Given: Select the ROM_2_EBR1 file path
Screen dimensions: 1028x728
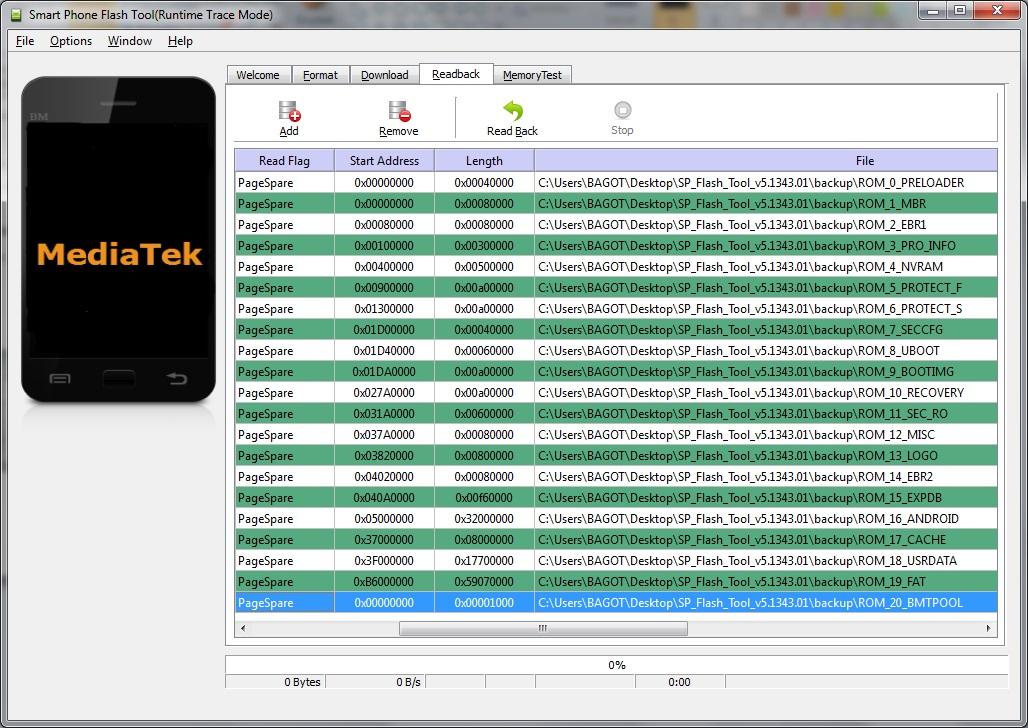Looking at the screenshot, I should (x=732, y=224).
